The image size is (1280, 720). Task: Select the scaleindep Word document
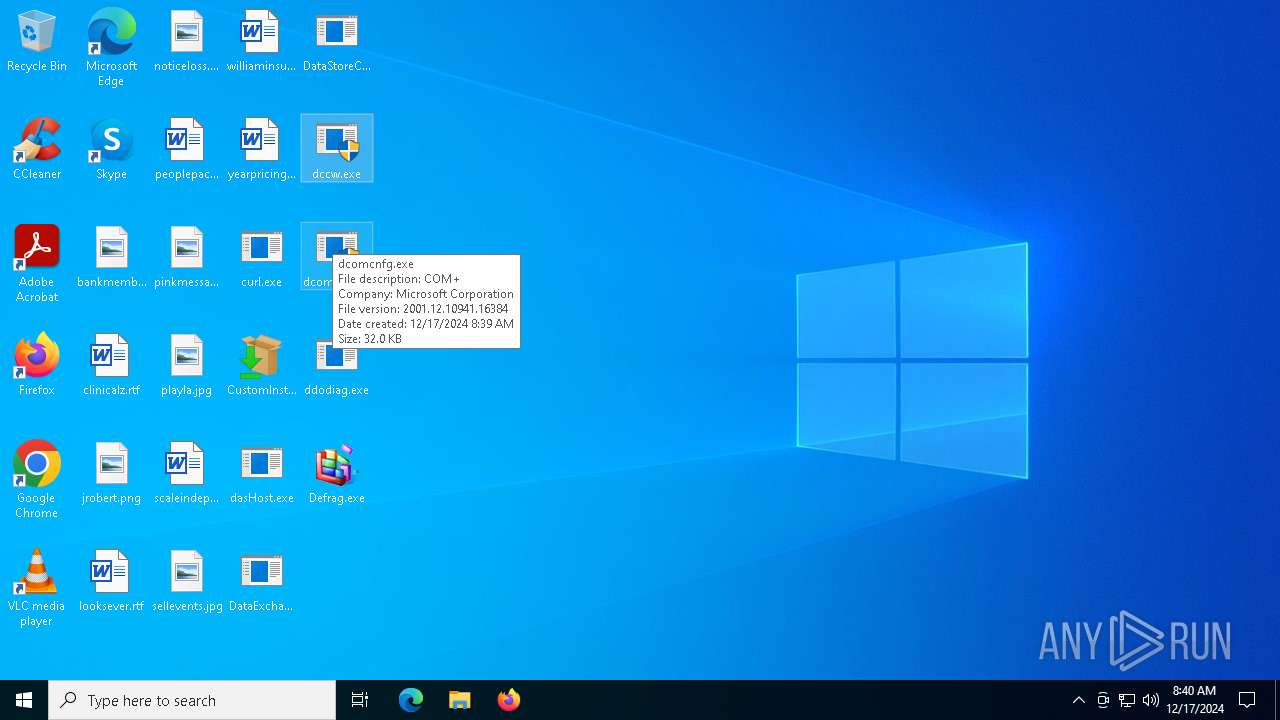(186, 474)
